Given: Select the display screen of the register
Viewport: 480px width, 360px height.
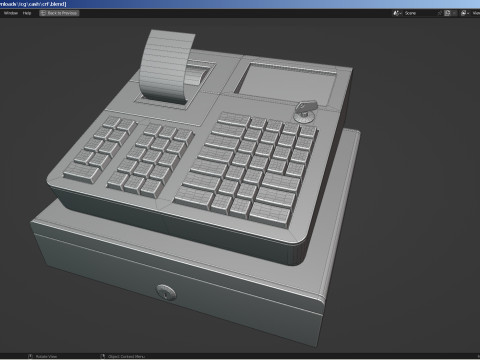Looking at the screenshot, I should click(x=287, y=82).
